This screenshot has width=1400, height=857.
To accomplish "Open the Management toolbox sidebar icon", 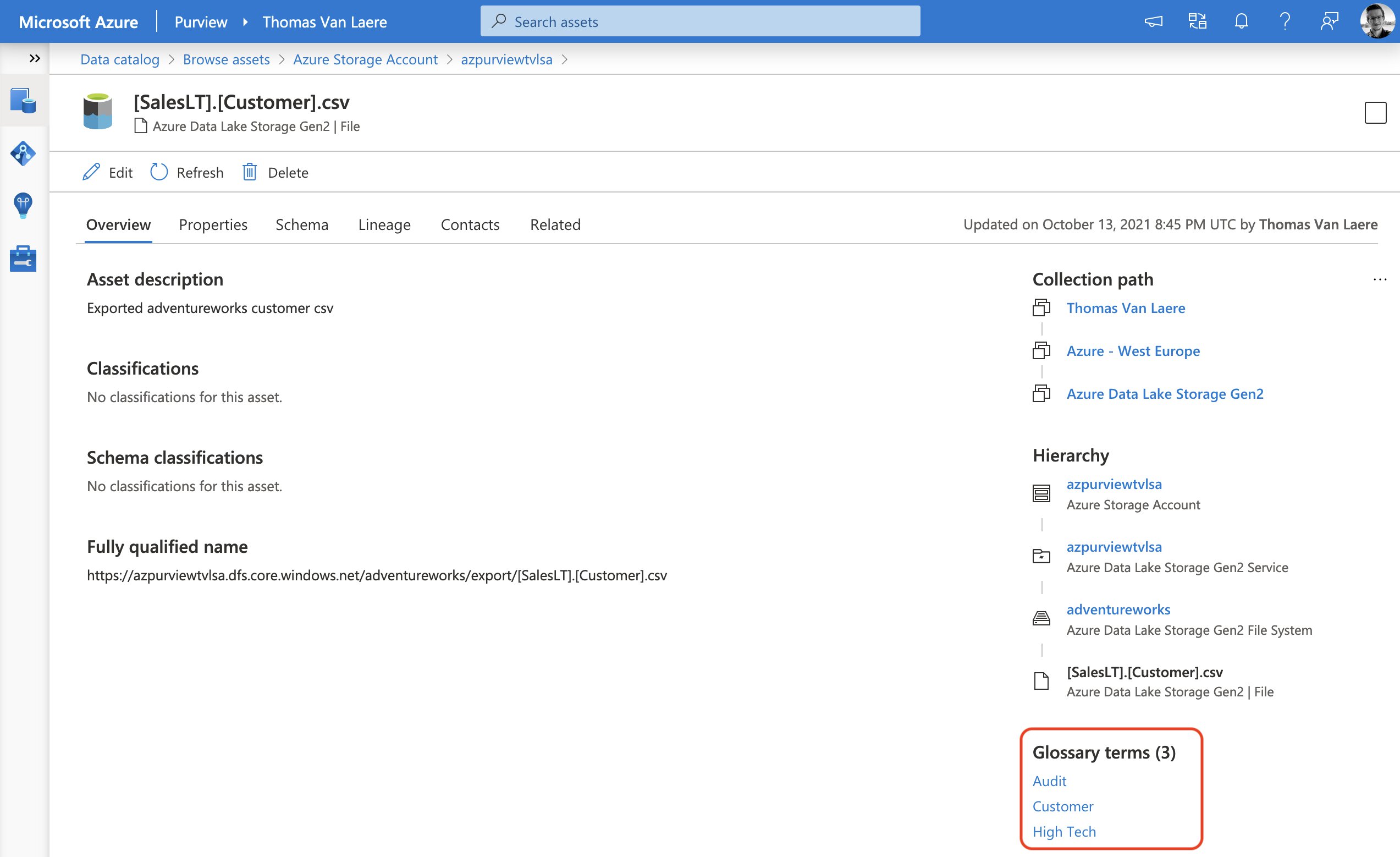I will click(x=23, y=259).
